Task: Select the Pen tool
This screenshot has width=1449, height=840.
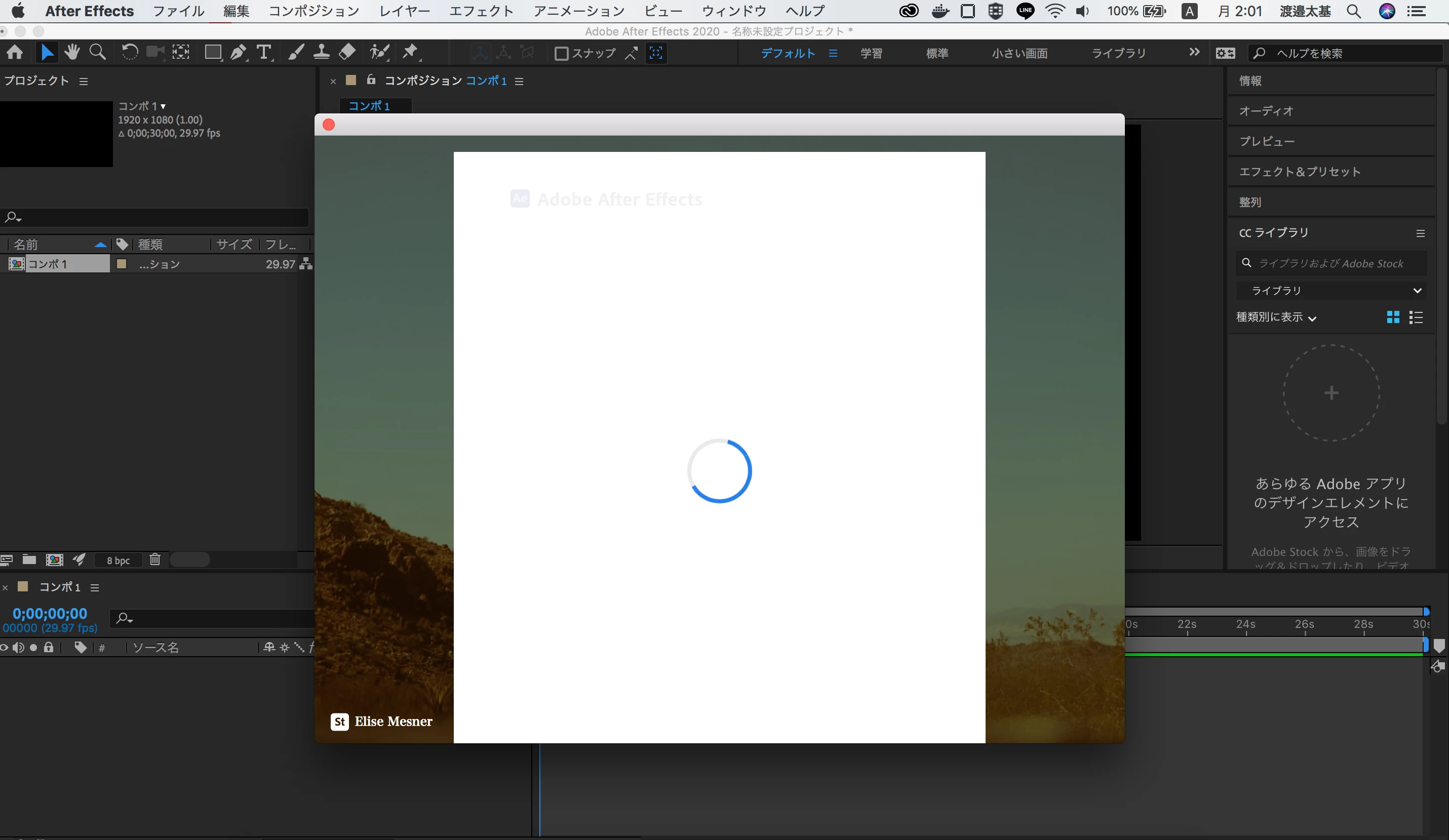Action: point(238,52)
